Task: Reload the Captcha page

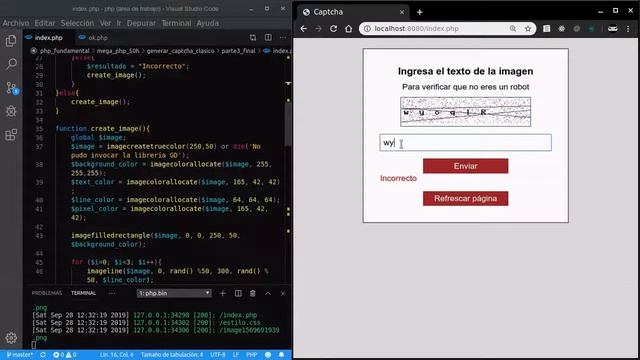Action: tap(333, 29)
